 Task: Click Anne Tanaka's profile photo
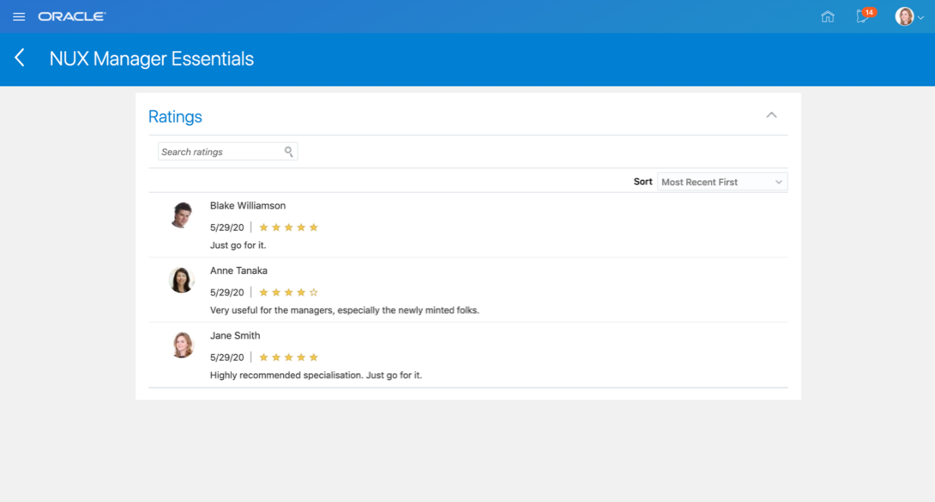(181, 280)
